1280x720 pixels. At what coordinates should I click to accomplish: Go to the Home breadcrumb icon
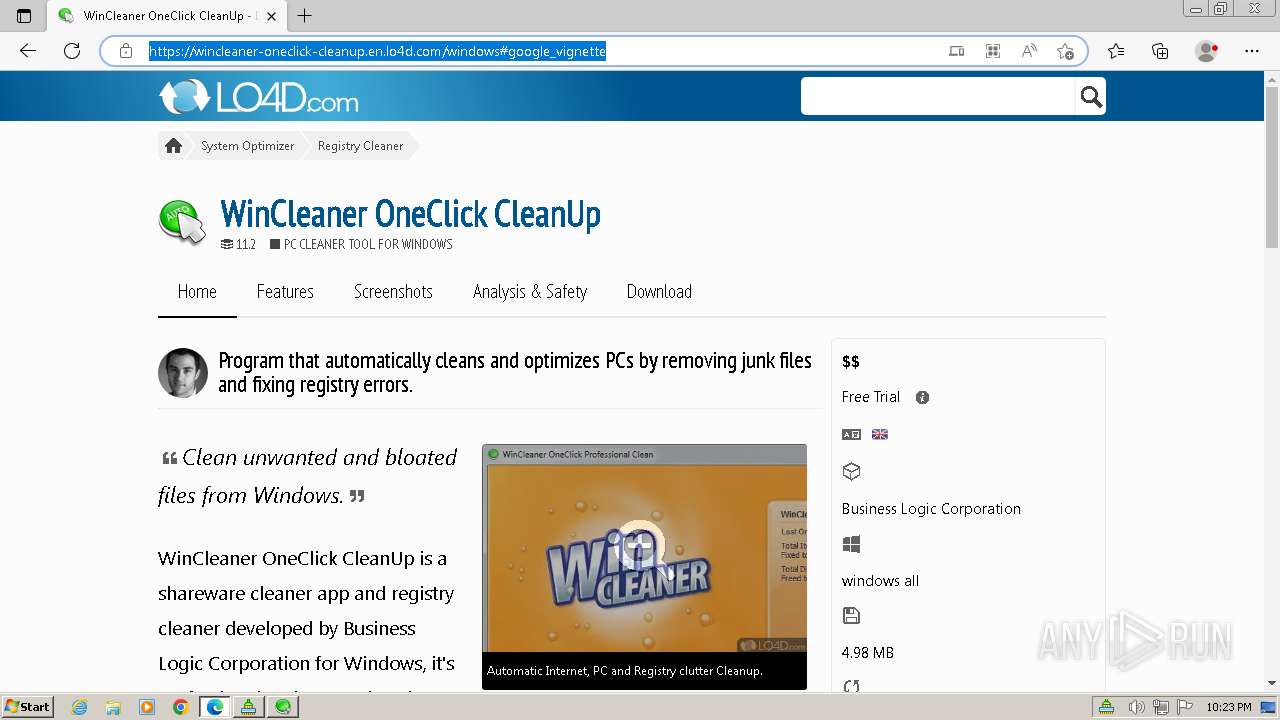[173, 146]
